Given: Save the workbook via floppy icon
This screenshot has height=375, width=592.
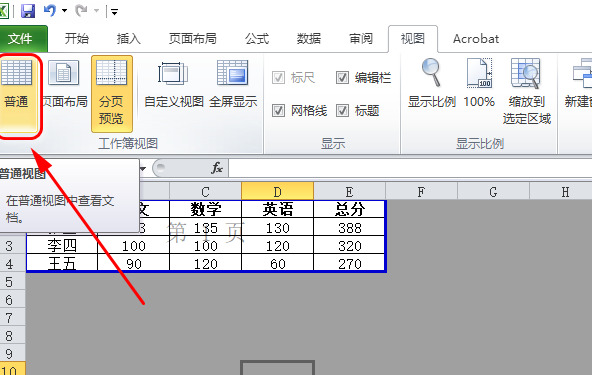Looking at the screenshot, I should click(28, 11).
